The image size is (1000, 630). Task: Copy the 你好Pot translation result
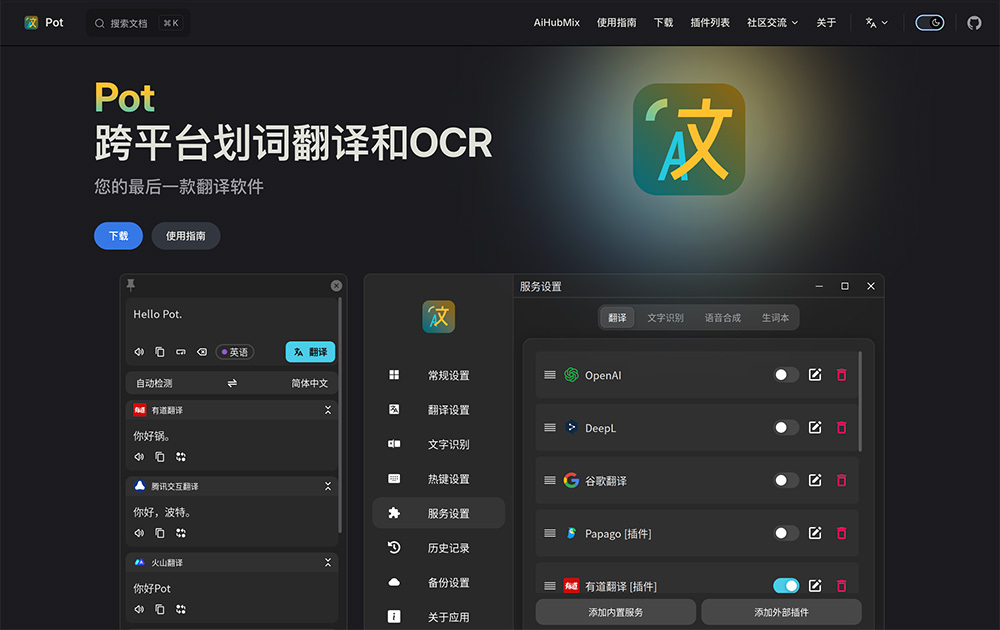point(160,610)
